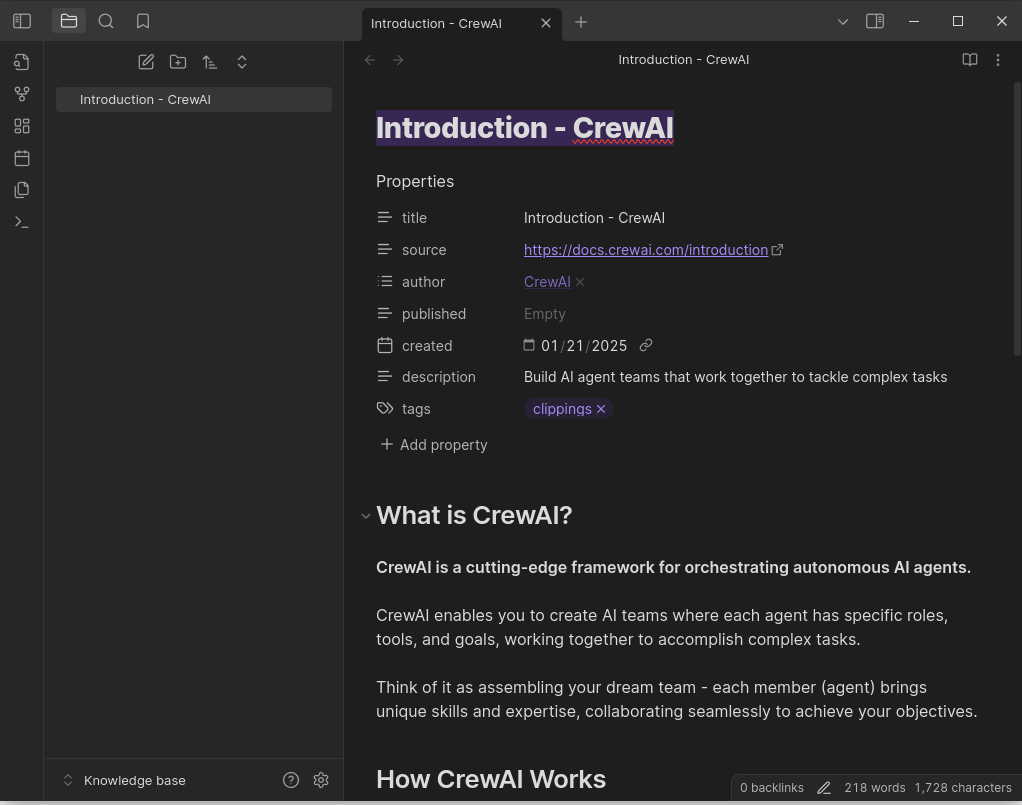Viewport: 1022px width, 805px height.
Task: Toggle the left sidebar
Action: click(22, 21)
